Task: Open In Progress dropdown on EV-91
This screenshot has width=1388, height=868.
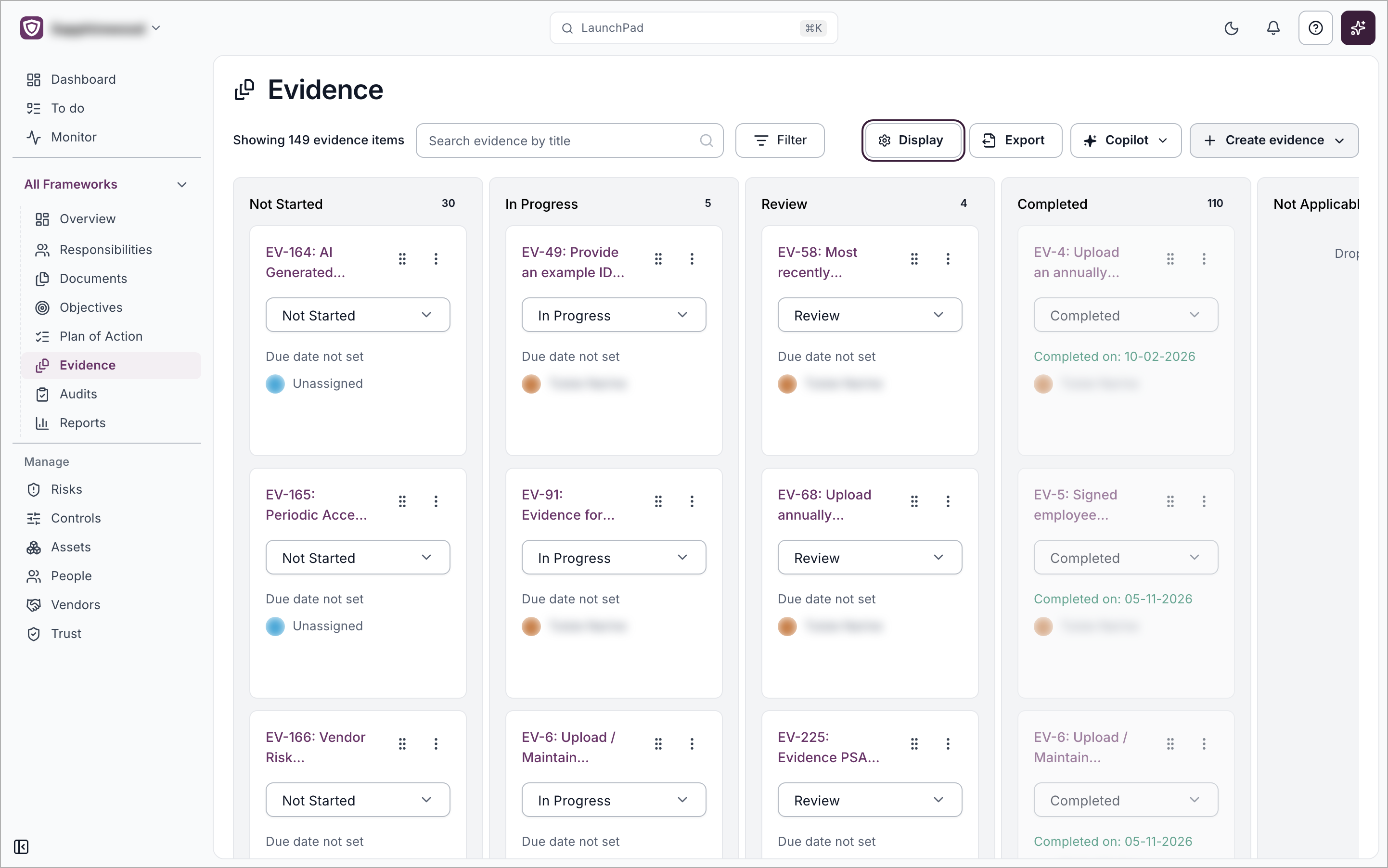Action: pos(613,557)
